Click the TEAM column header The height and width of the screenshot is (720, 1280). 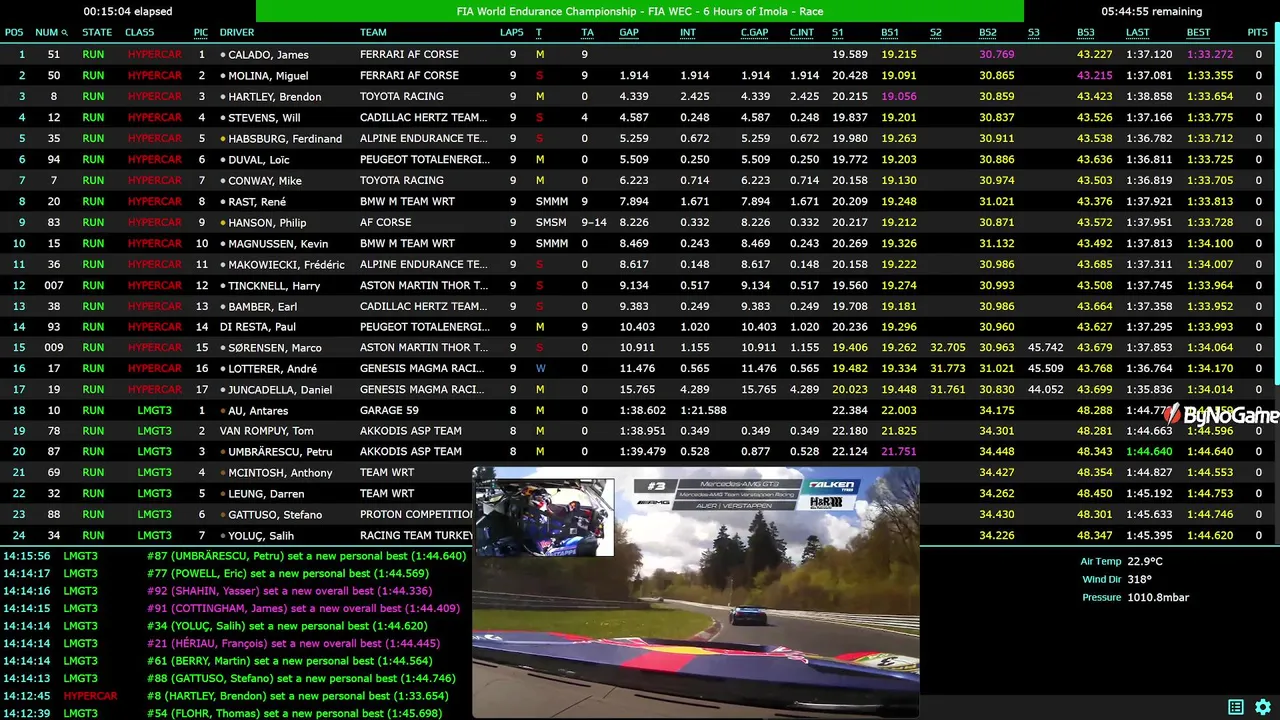click(x=373, y=33)
